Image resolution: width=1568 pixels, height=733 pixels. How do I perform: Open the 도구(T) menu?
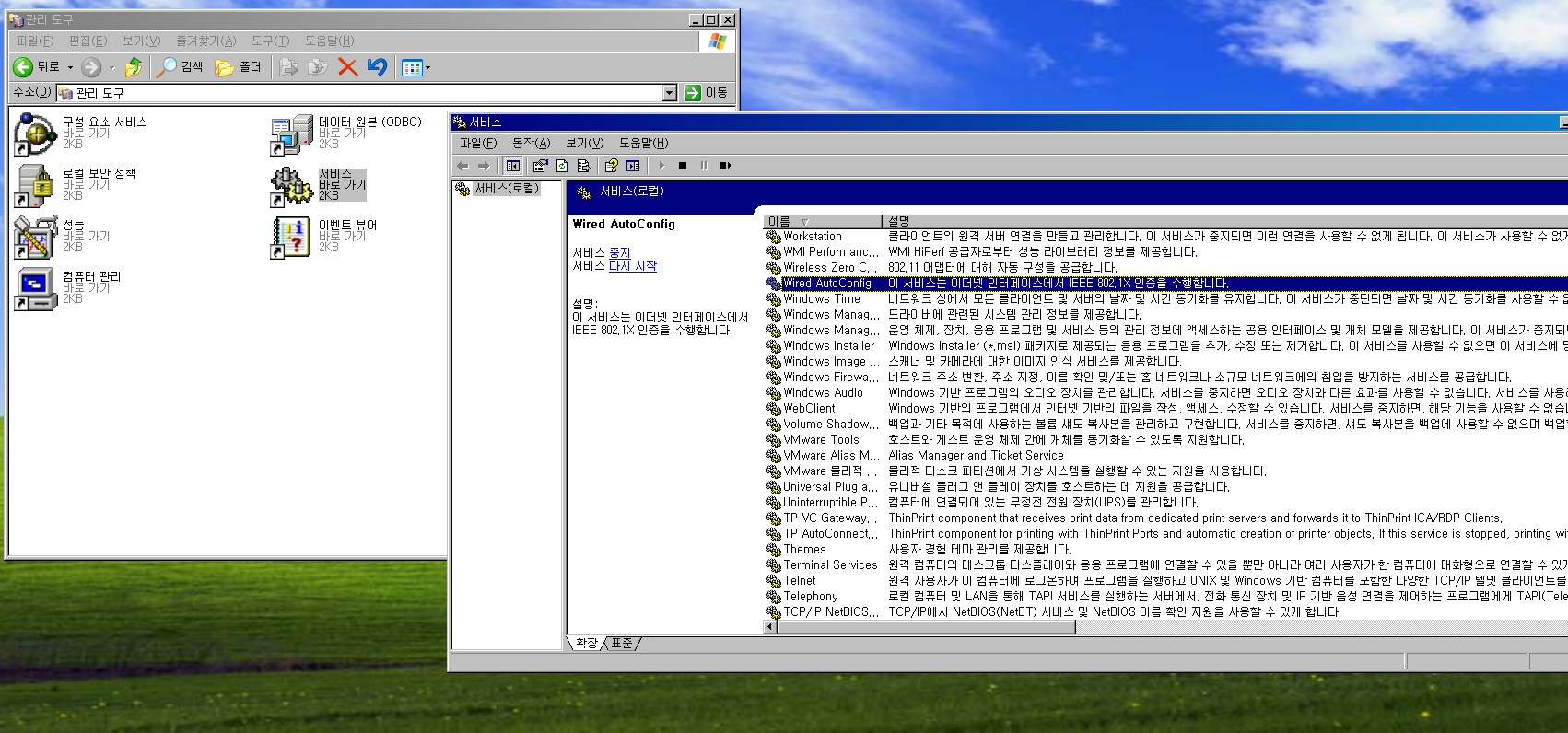[271, 41]
